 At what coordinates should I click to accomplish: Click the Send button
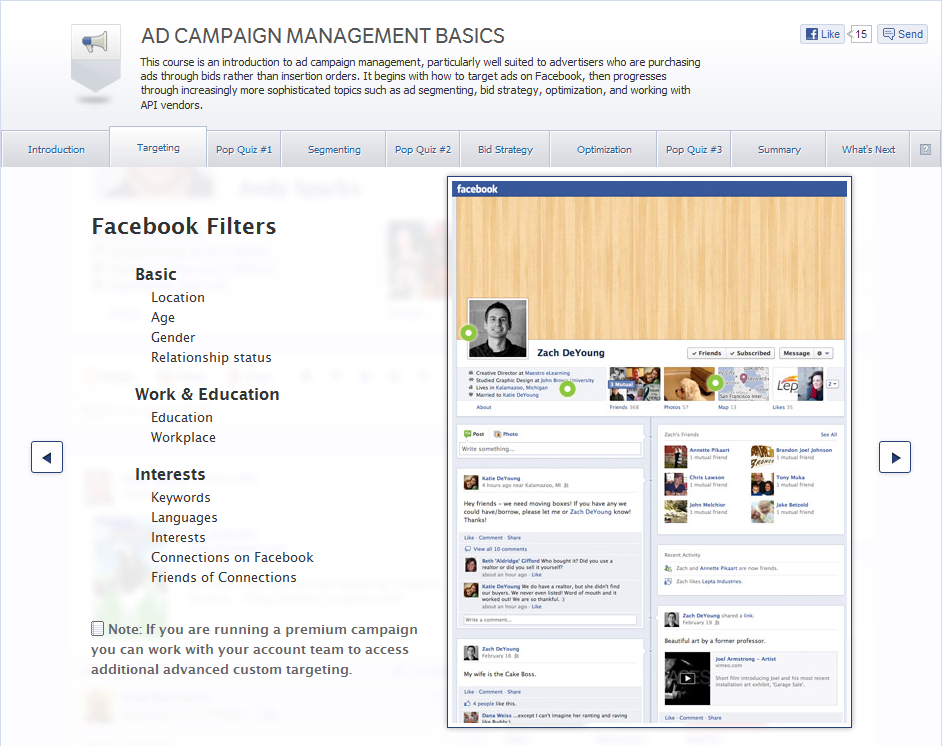pos(902,34)
